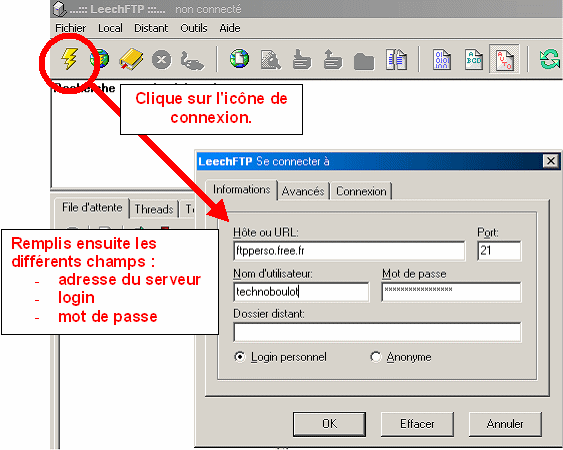
Task: Click the Hôte ou URL field
Action: [349, 251]
